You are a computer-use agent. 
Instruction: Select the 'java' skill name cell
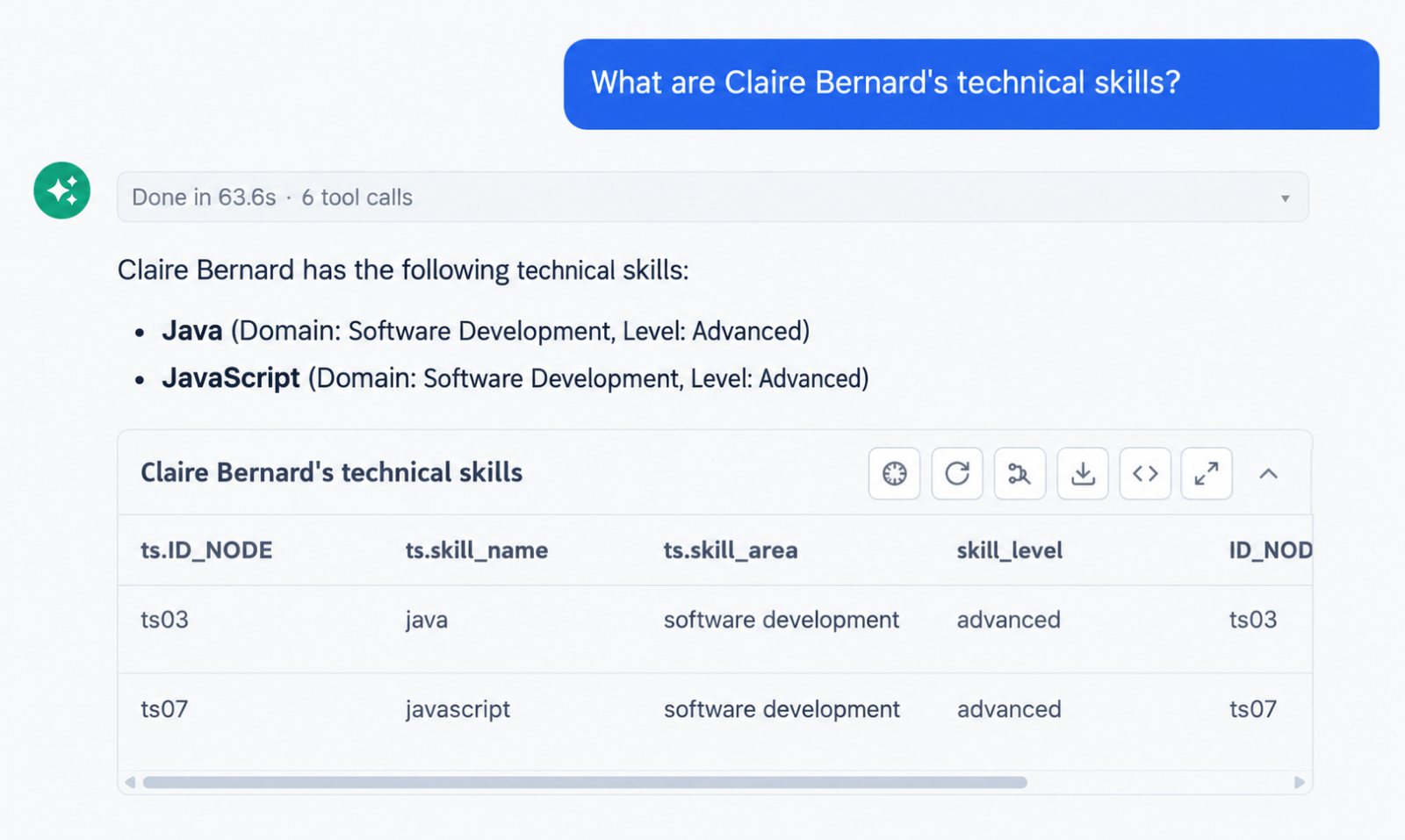(427, 620)
